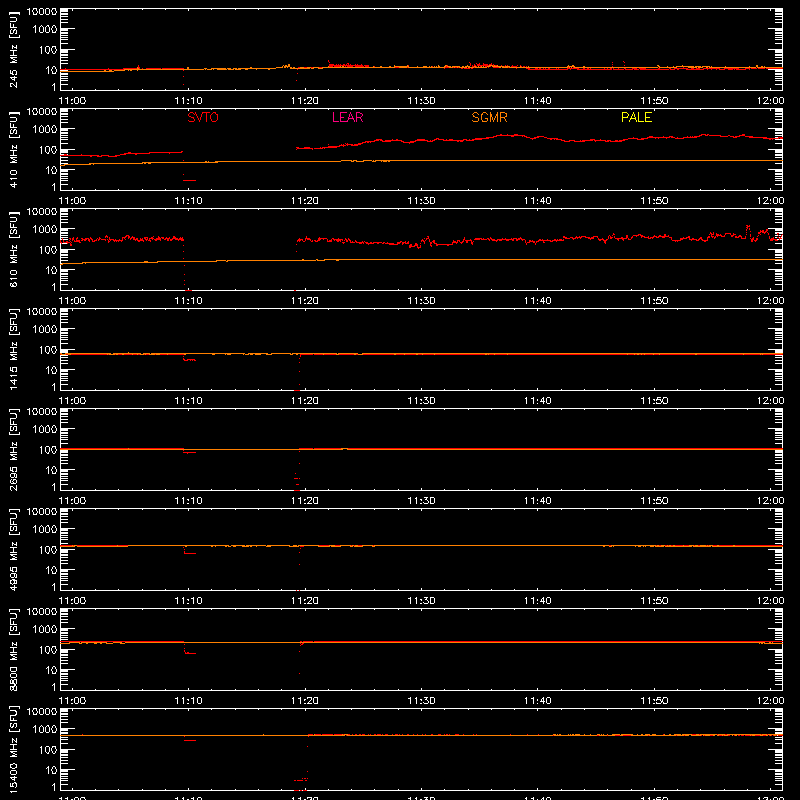Click the 10000 y-axis value of the 4995 MHz plot

[42, 512]
